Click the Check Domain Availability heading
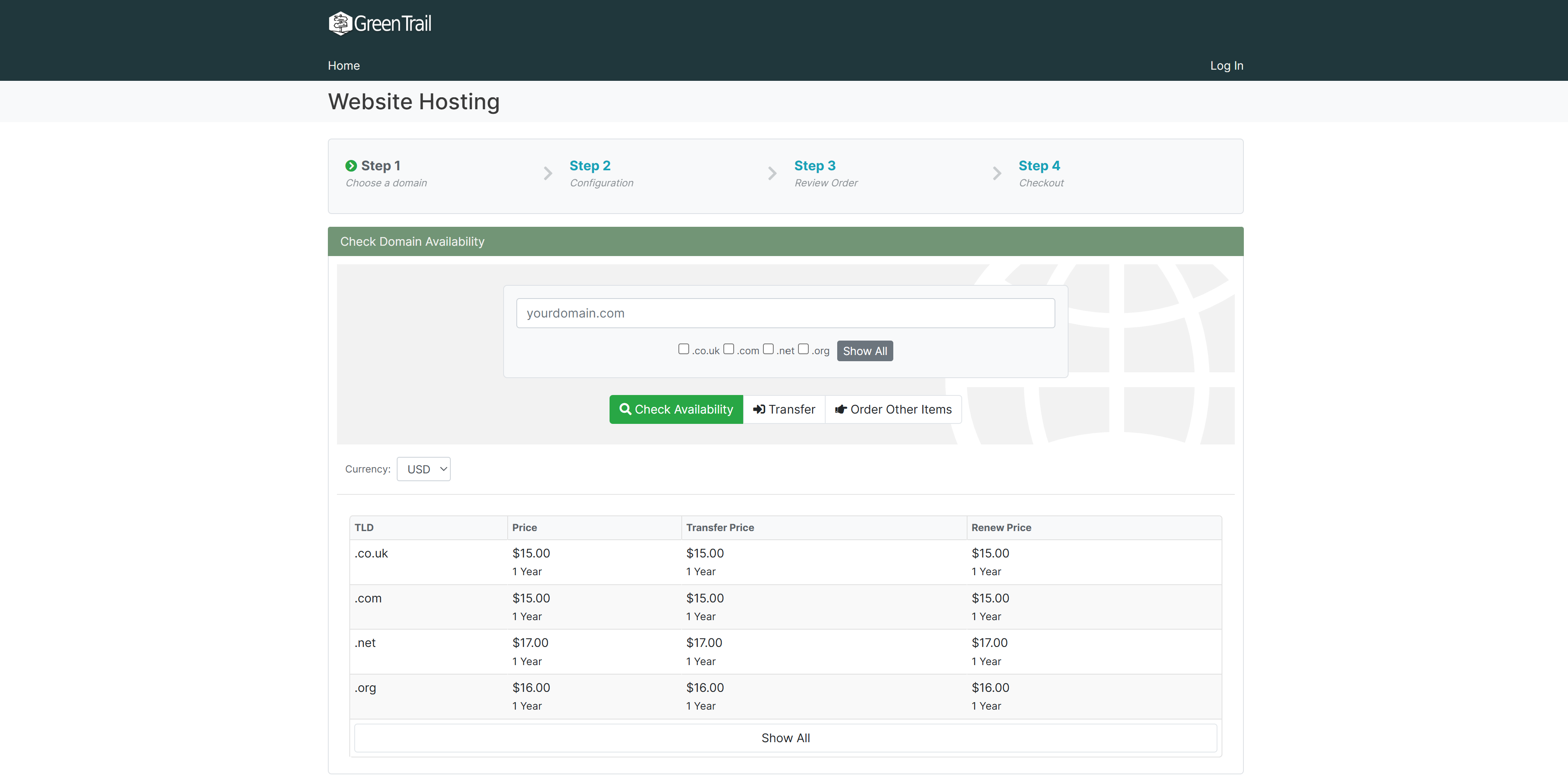1568x776 pixels. pos(412,242)
